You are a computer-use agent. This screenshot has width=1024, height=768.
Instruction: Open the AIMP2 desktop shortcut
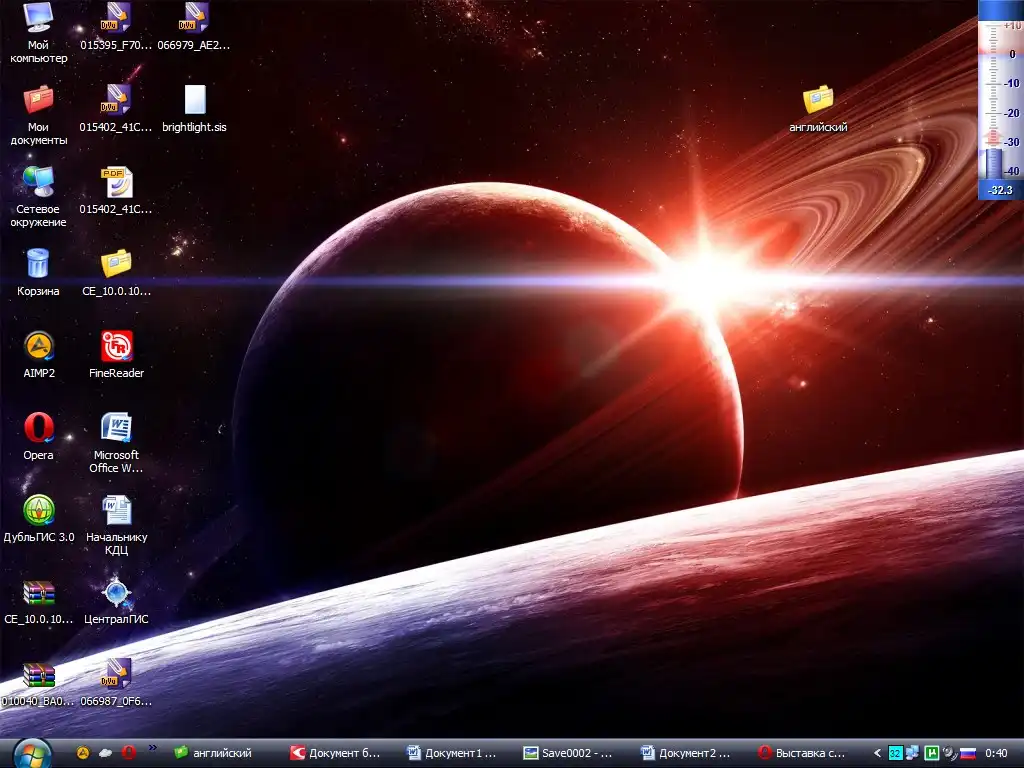pos(38,347)
